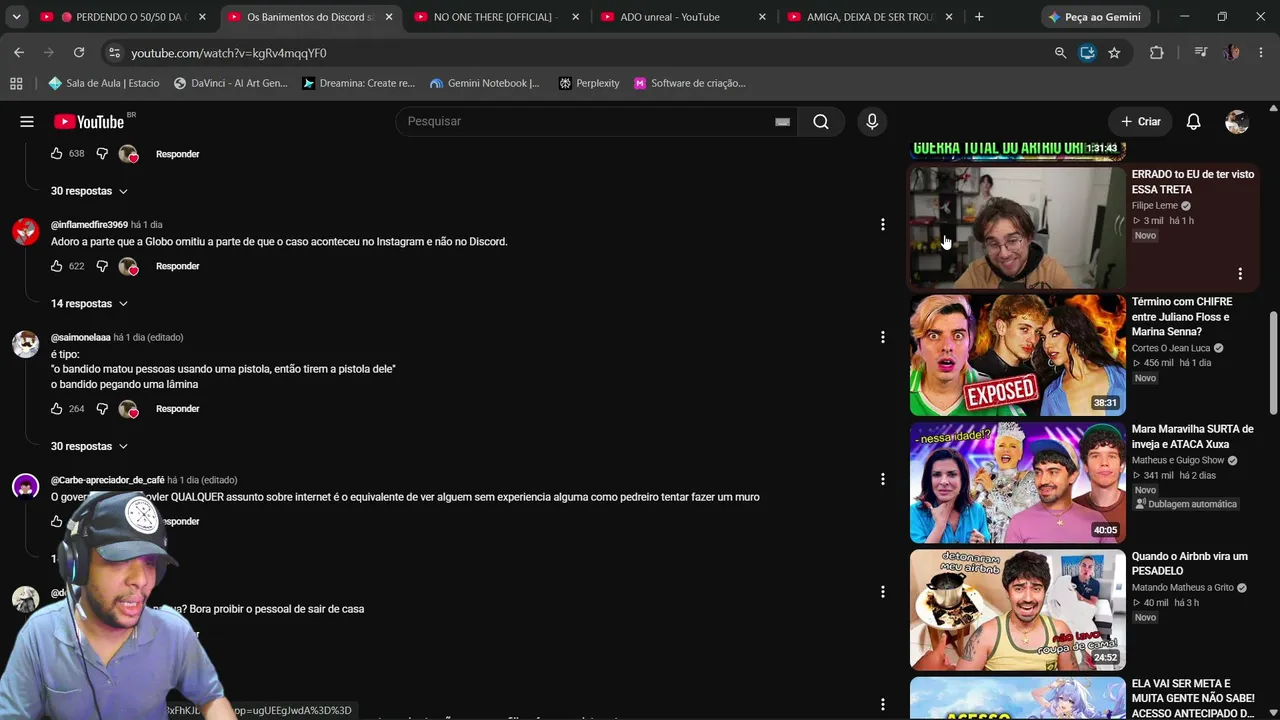The height and width of the screenshot is (720, 1280).
Task: Like @saimonelaaa's comment with 264 likes
Action: 57,409
